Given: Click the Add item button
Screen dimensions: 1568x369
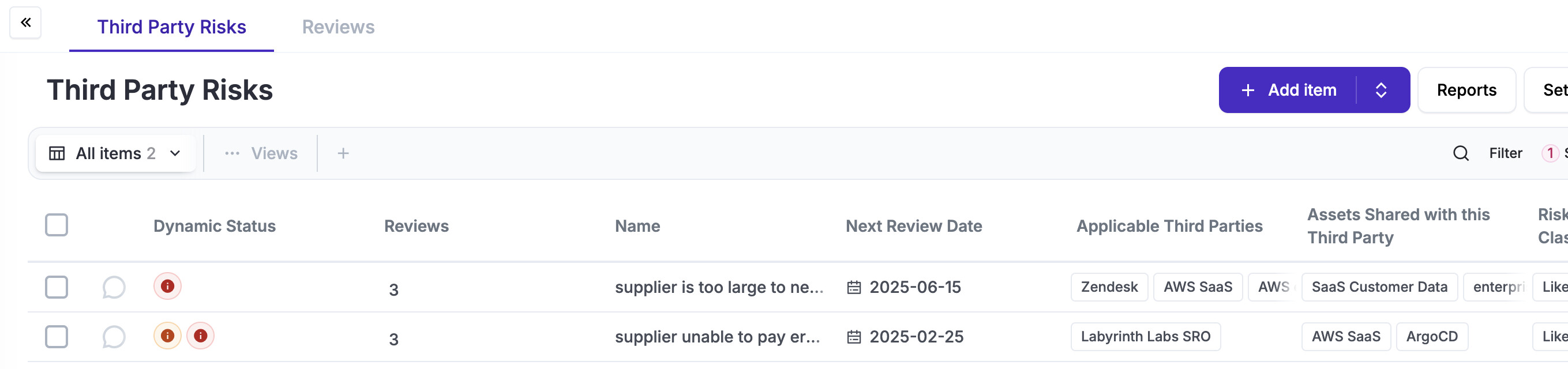Looking at the screenshot, I should pyautogui.click(x=1288, y=90).
